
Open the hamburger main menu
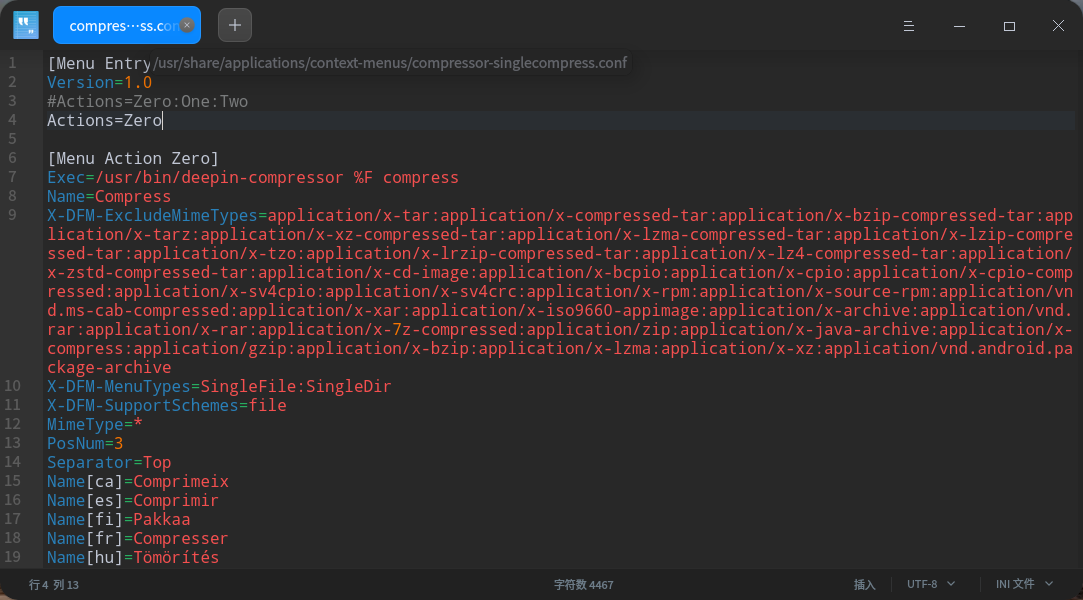coord(908,25)
